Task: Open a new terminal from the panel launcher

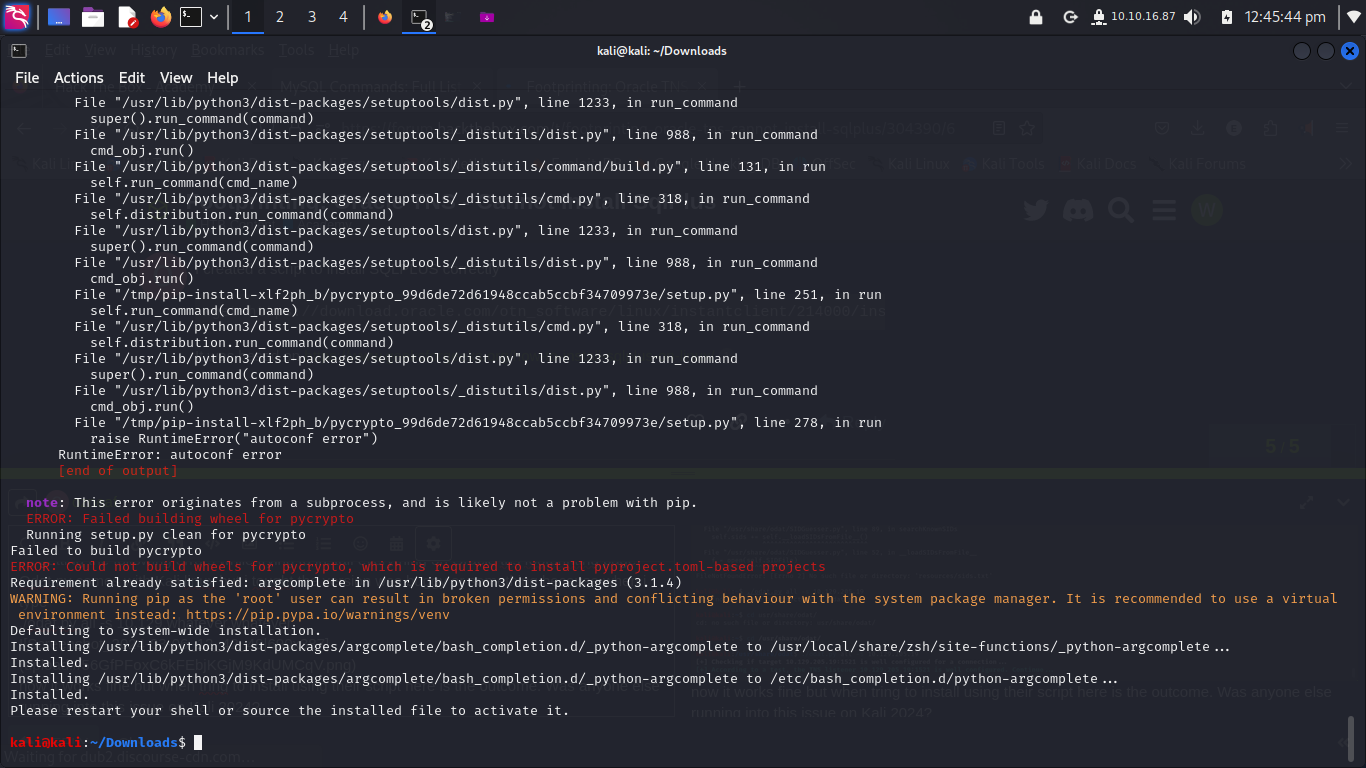Action: (x=191, y=17)
